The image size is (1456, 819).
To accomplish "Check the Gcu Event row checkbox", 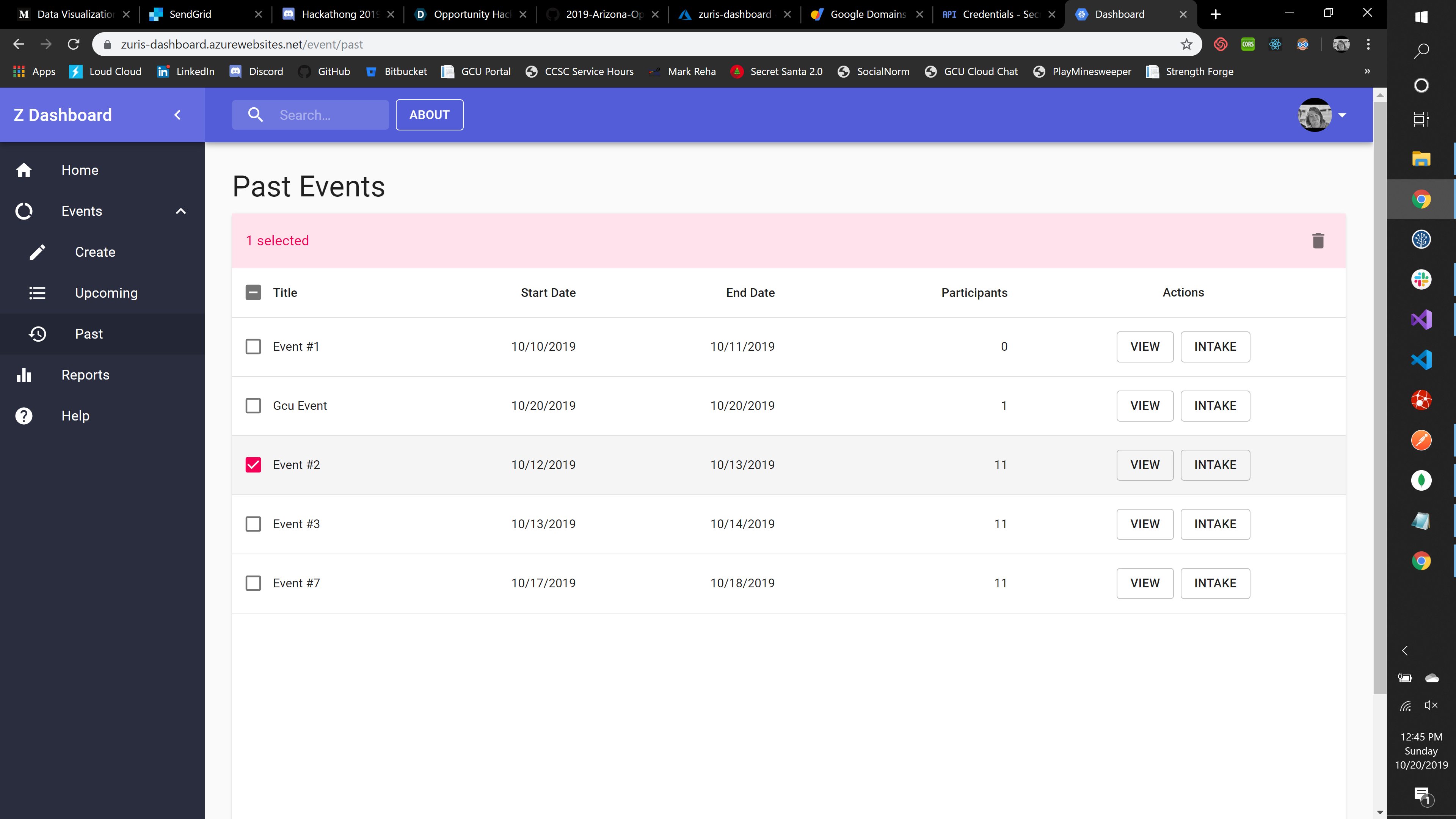I will [x=253, y=406].
